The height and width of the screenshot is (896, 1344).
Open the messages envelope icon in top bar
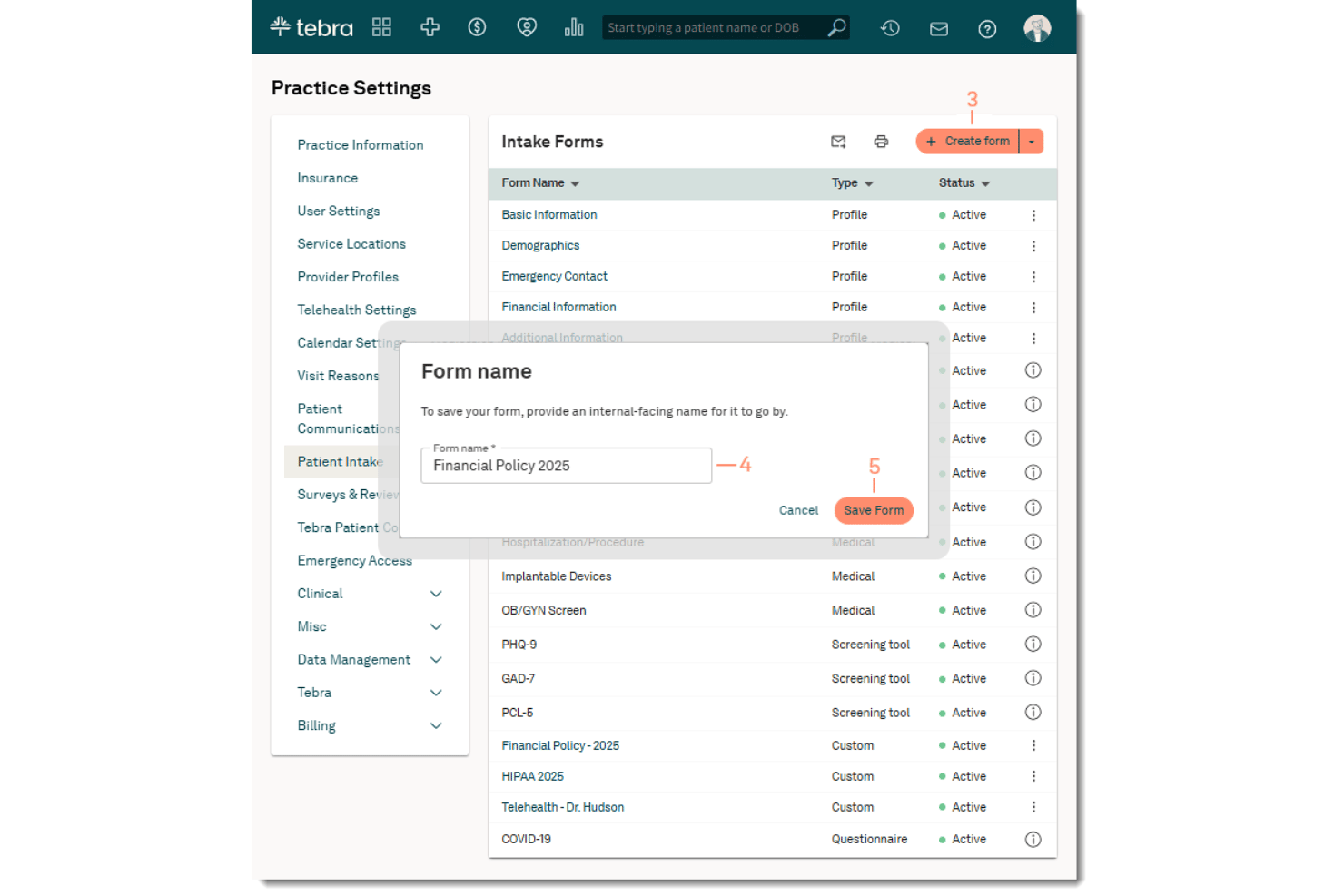(x=939, y=29)
